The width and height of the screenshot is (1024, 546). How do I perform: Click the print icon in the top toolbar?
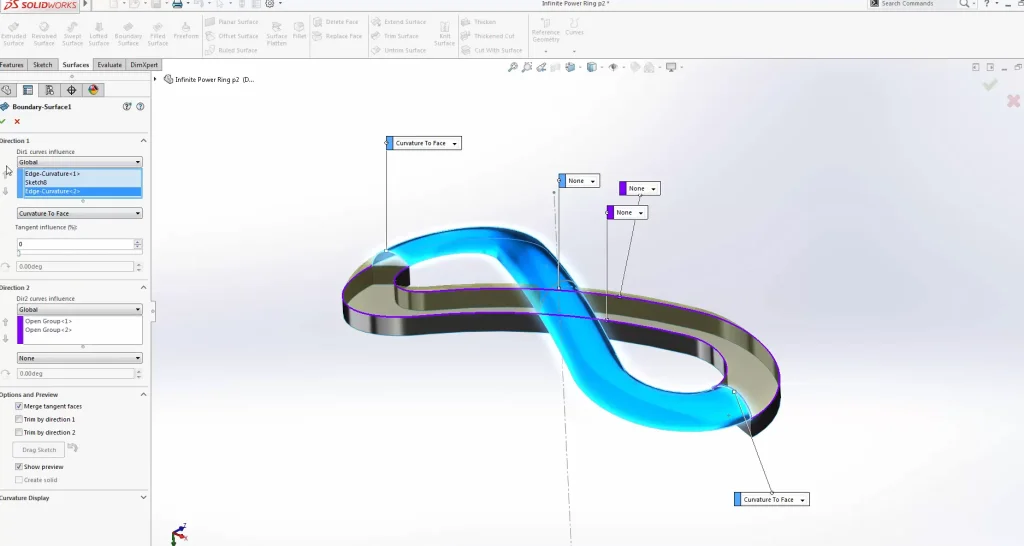tap(177, 4)
